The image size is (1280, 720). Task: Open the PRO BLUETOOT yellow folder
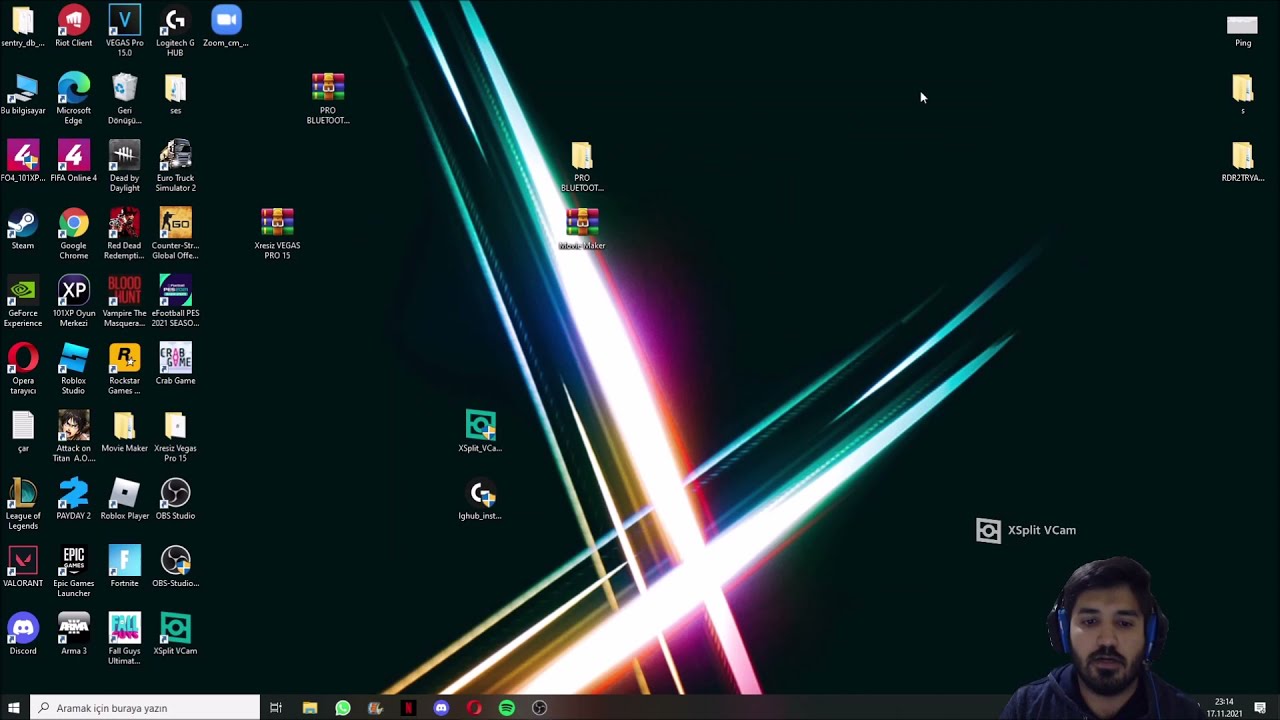pyautogui.click(x=582, y=167)
